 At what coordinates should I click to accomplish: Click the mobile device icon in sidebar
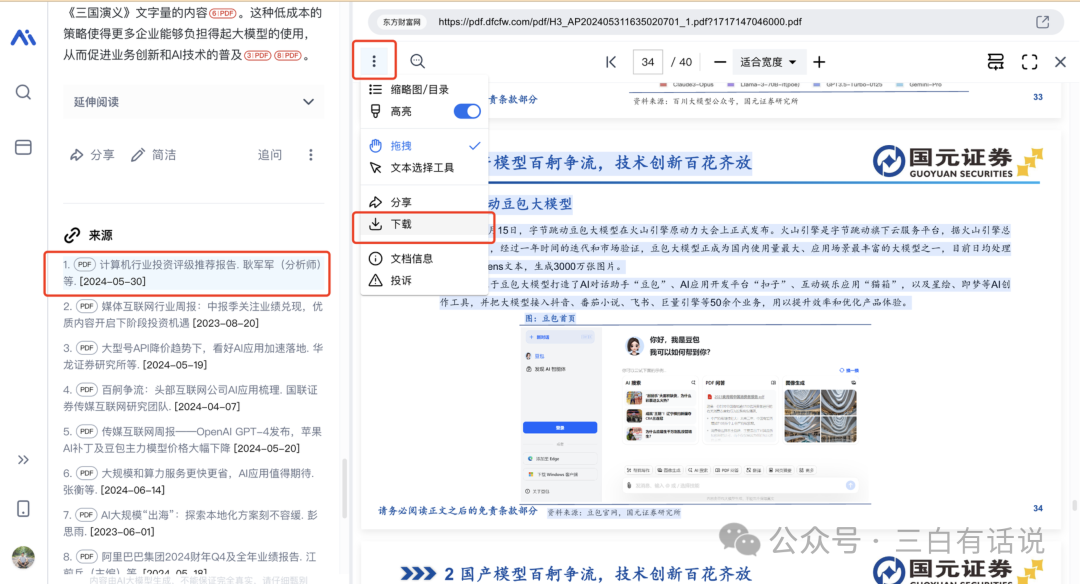click(x=23, y=509)
